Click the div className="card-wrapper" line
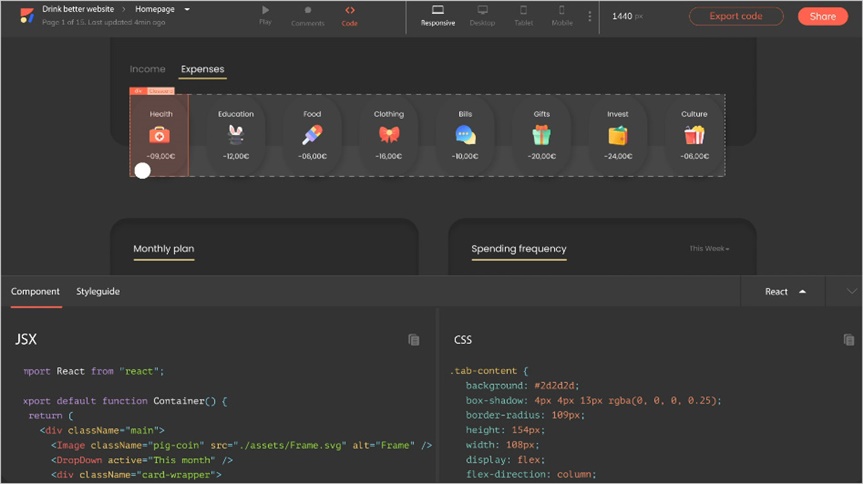Screen dimensions: 863x484 (x=136, y=475)
